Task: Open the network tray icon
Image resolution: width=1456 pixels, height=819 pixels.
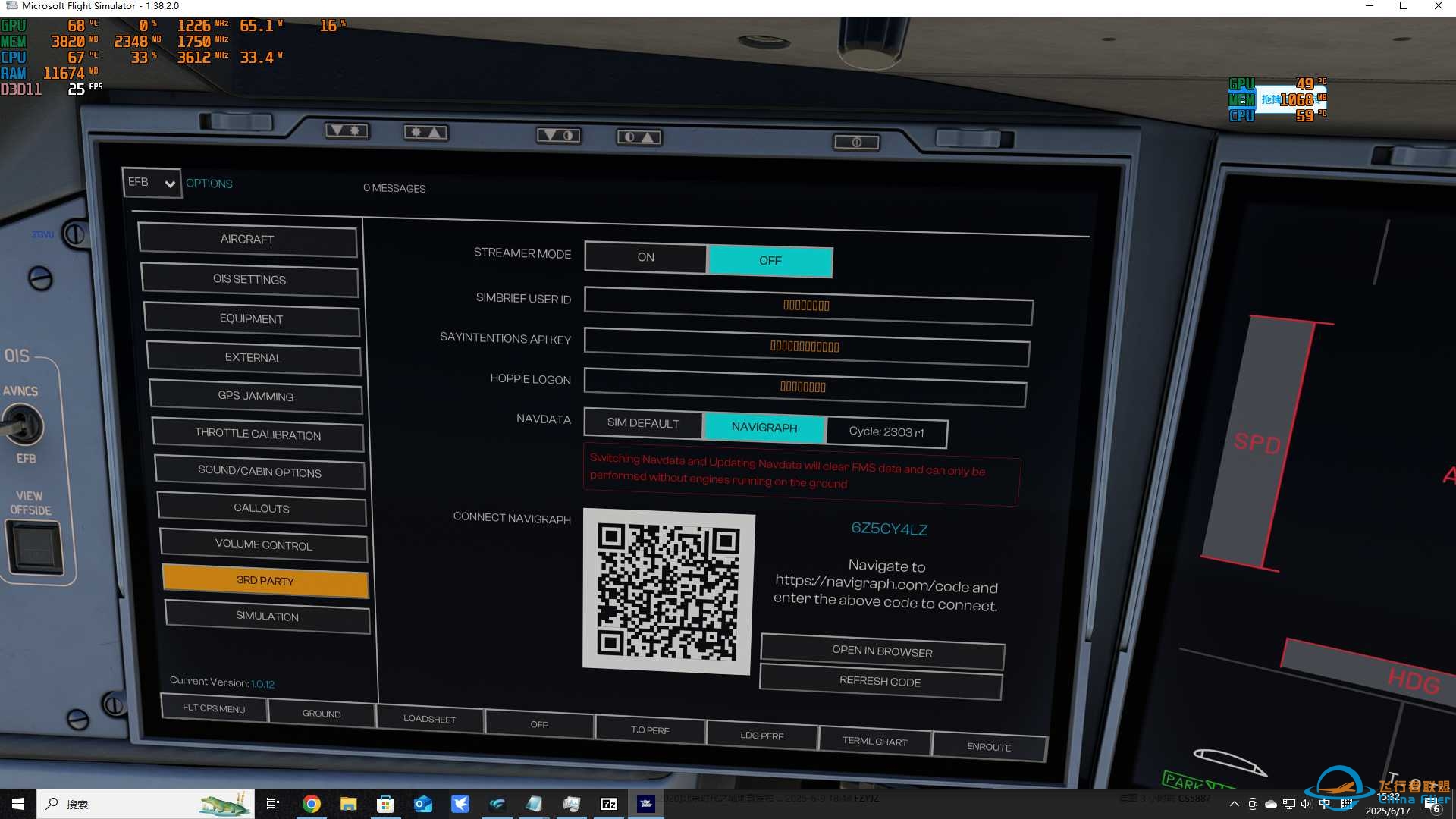Action: point(1288,804)
